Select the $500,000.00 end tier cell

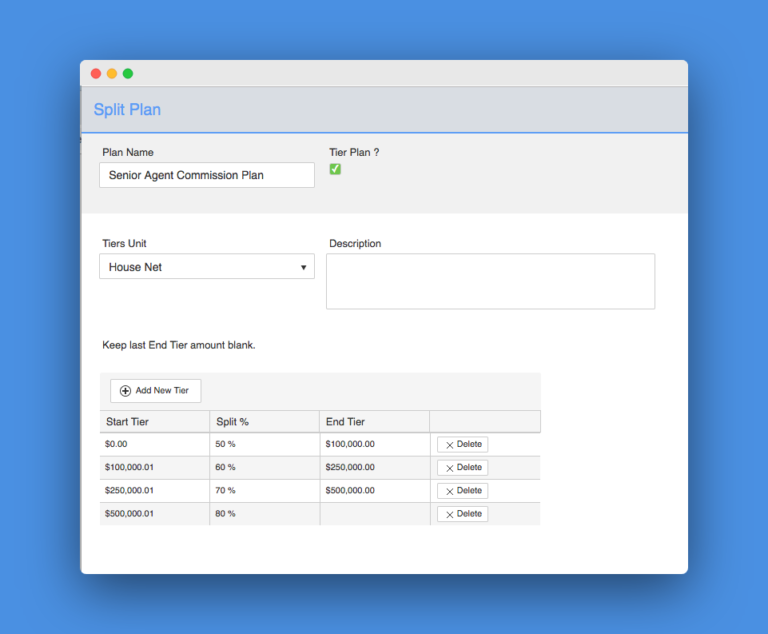coord(375,490)
